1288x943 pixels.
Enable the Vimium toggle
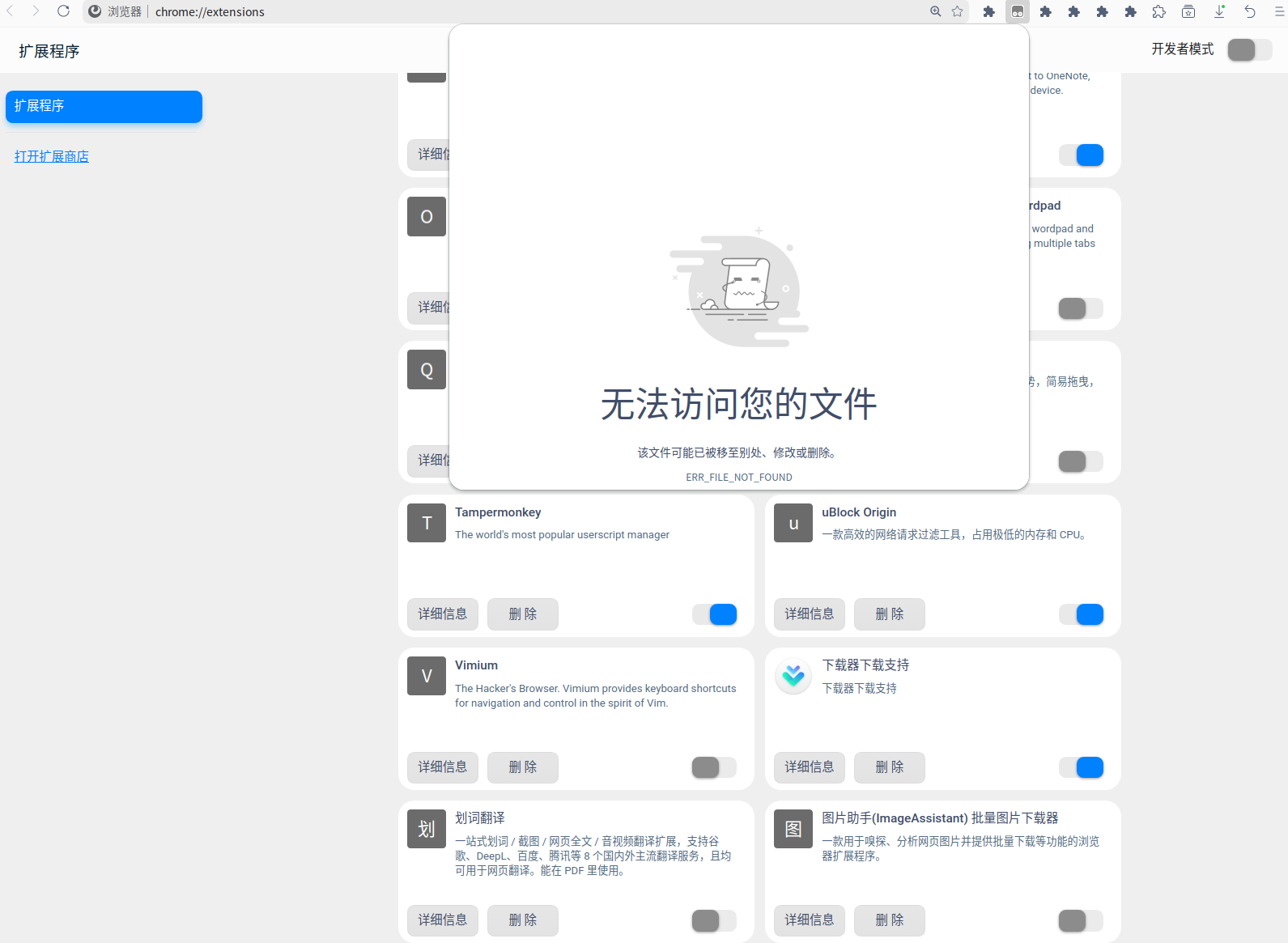click(x=715, y=767)
